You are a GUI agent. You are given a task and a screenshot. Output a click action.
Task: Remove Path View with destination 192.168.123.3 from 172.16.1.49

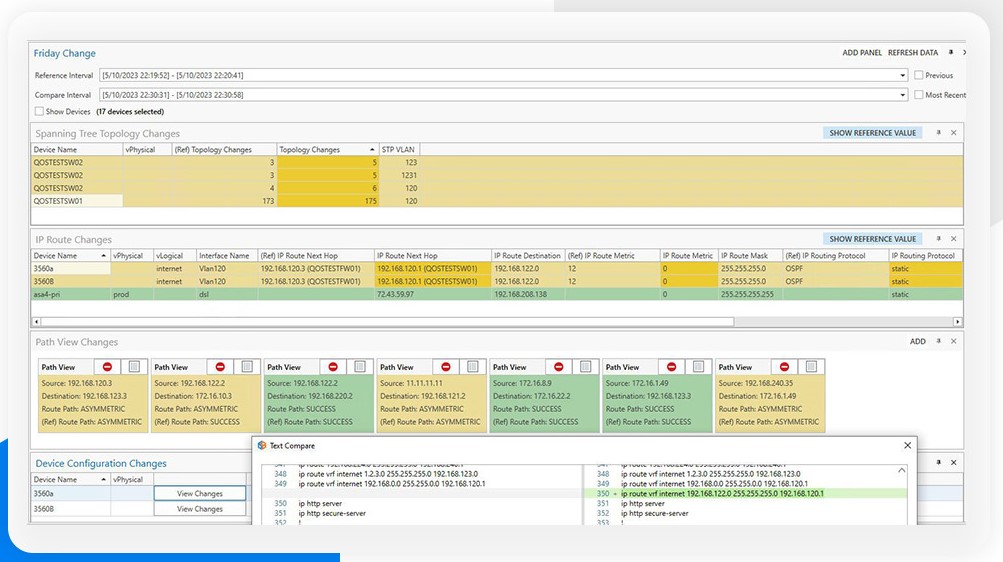coord(672,366)
